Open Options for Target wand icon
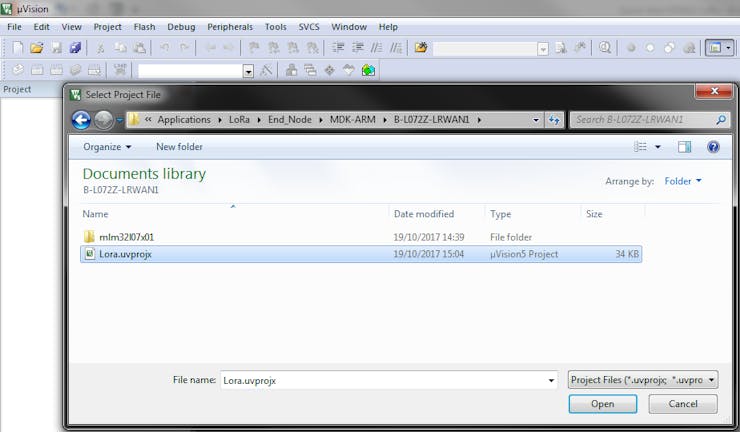 tap(266, 70)
